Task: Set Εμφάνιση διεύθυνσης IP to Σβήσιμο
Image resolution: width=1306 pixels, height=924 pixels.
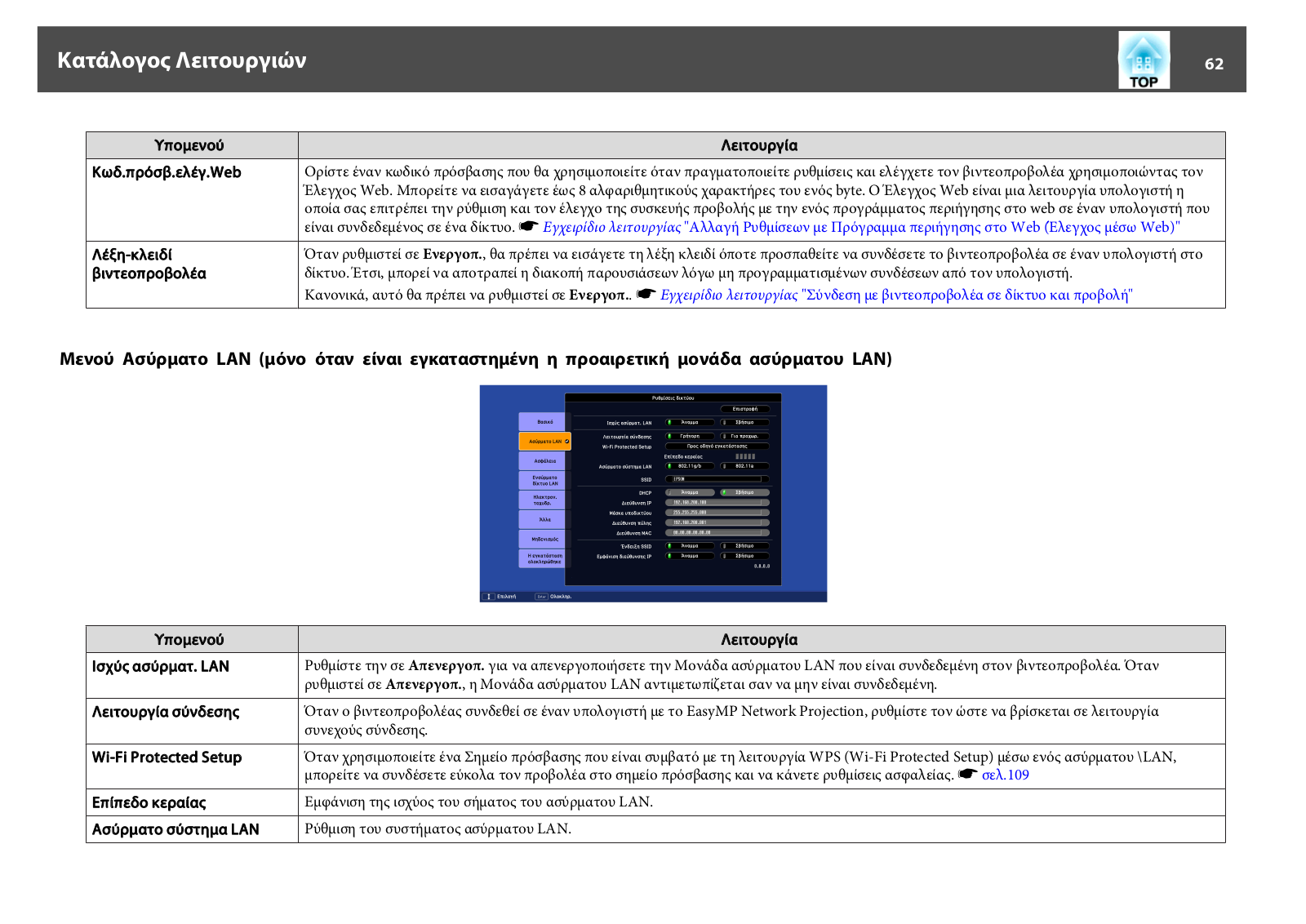Action: pos(744,556)
